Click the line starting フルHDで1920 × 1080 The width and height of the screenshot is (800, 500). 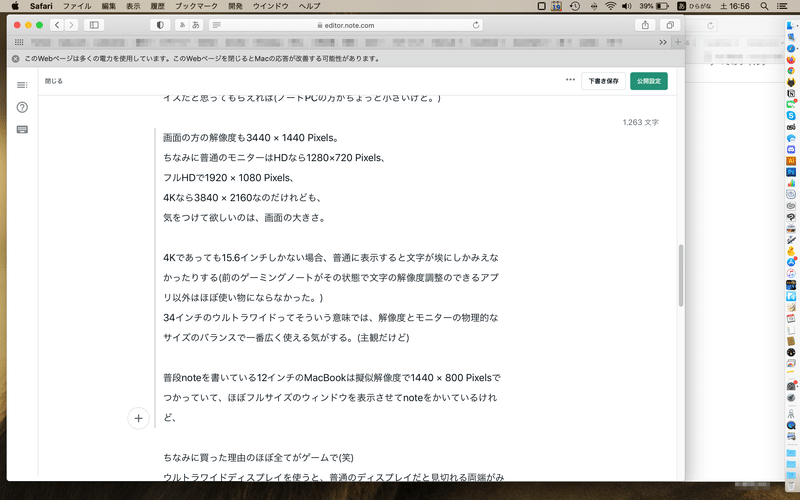228,178
